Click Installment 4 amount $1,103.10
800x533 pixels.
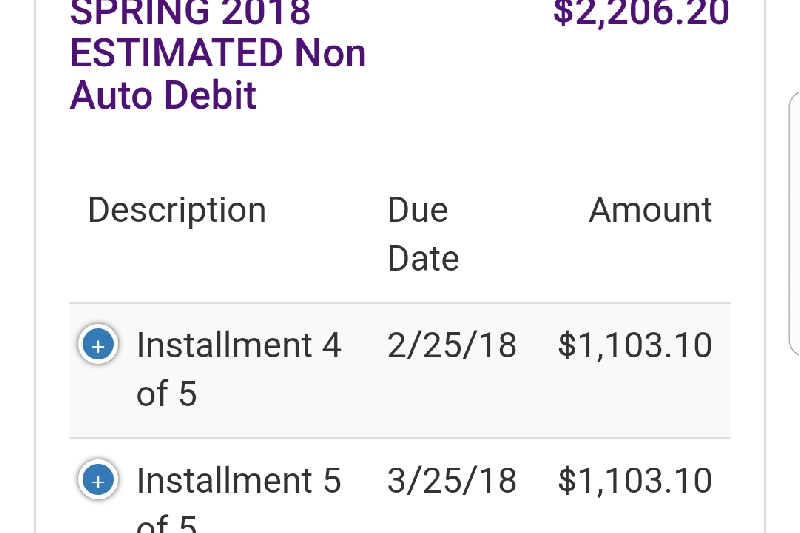coord(635,345)
